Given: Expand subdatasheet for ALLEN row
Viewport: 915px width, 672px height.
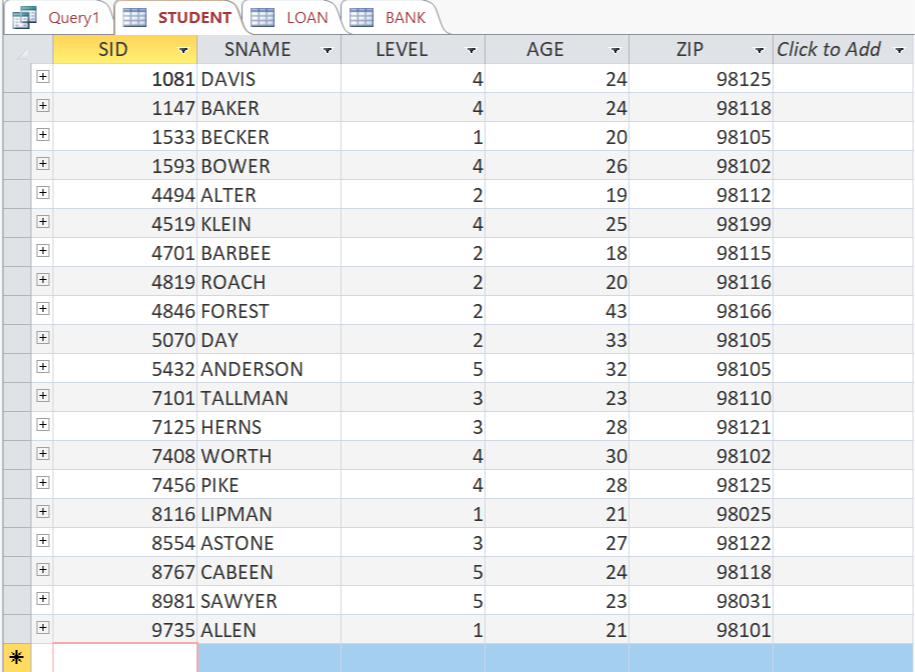Looking at the screenshot, I should pyautogui.click(x=43, y=628).
